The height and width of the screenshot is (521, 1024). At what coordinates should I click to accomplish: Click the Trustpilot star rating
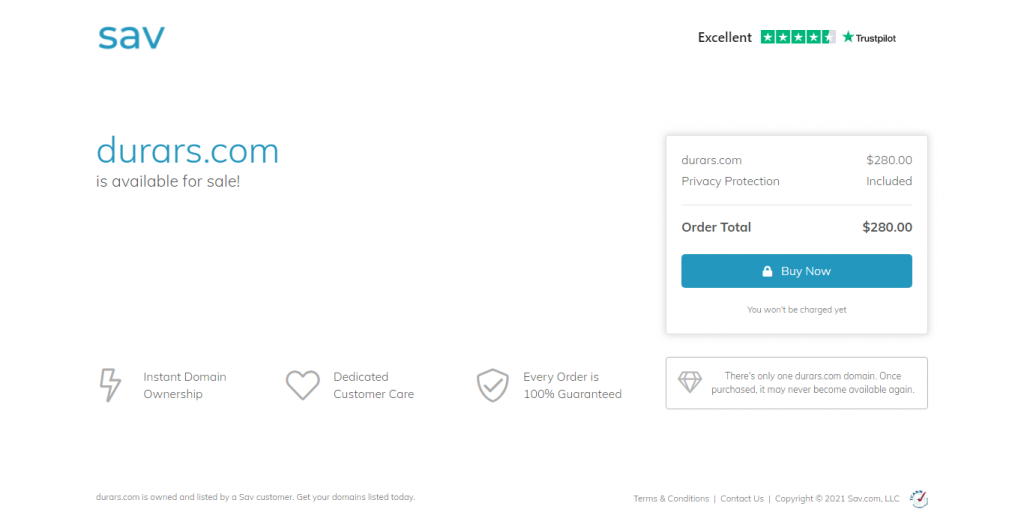797,37
